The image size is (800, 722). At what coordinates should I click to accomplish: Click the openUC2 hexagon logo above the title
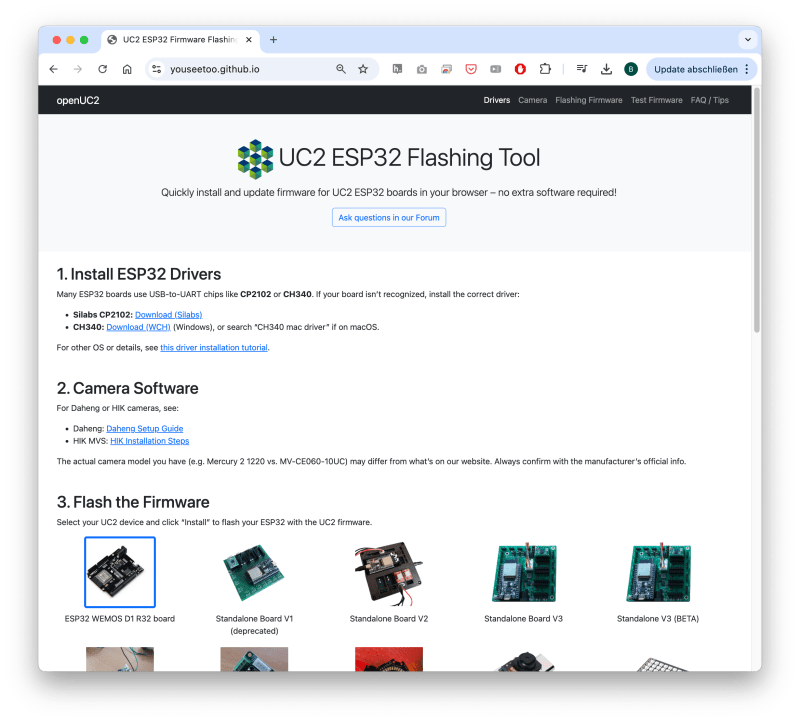(x=255, y=158)
